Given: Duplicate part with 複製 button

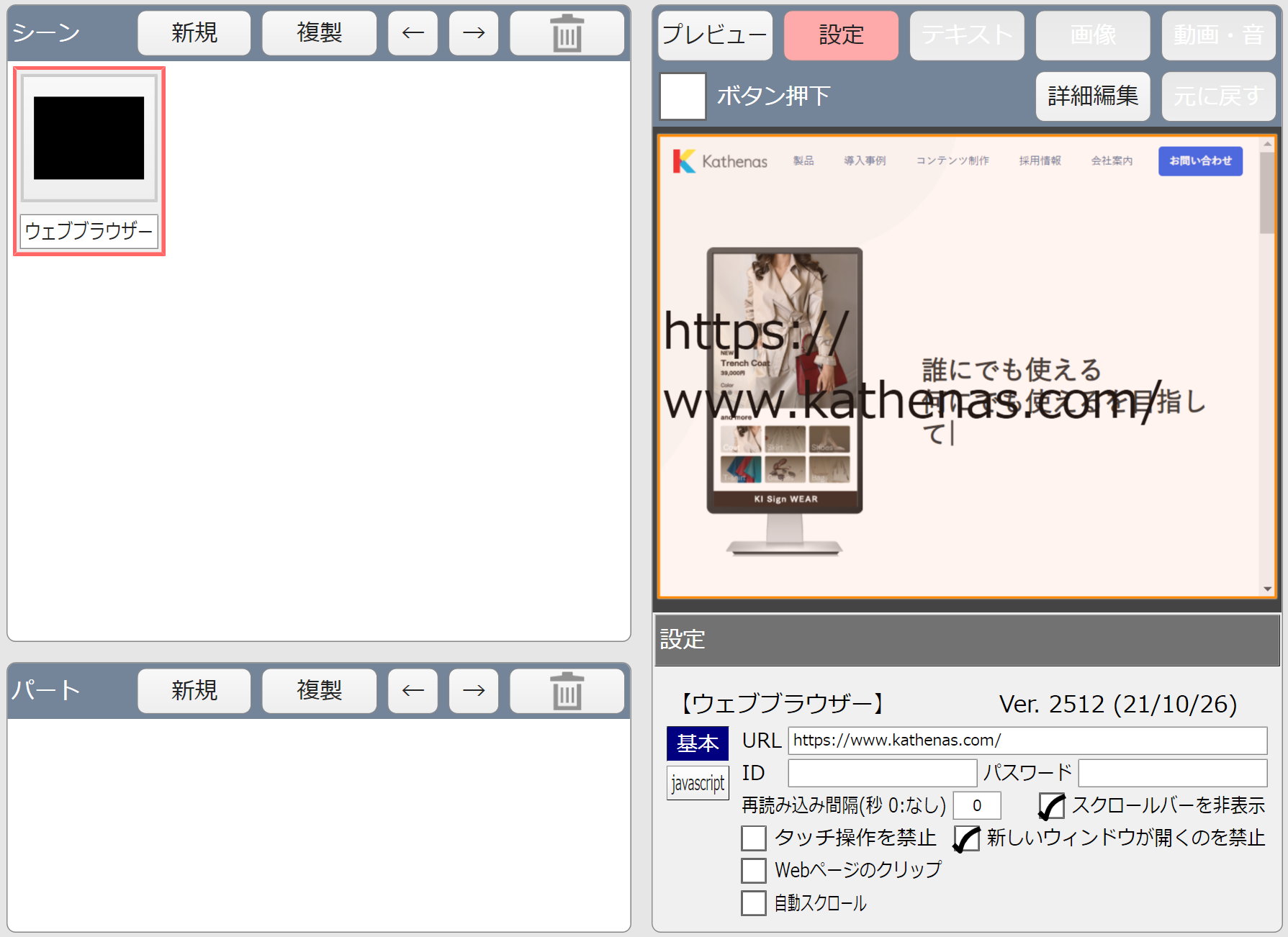Looking at the screenshot, I should point(319,691).
